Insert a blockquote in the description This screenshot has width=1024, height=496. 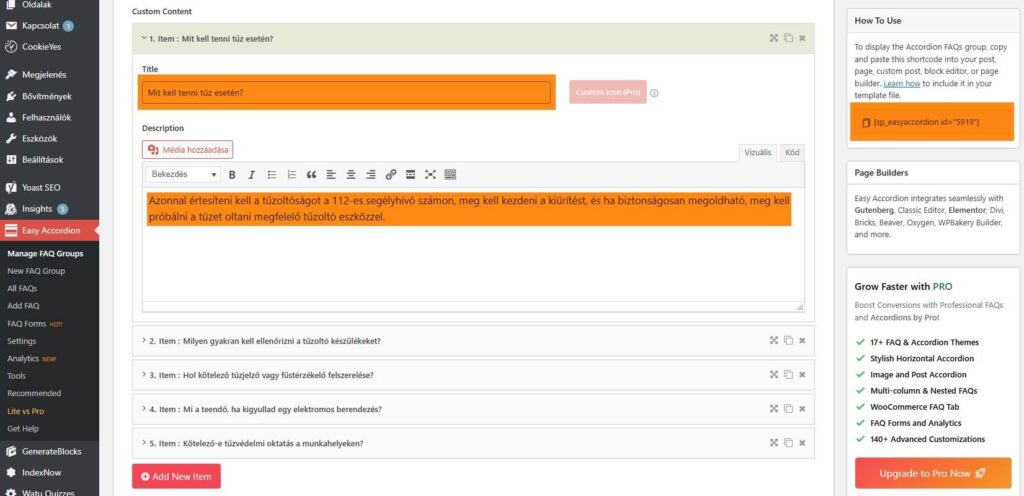tap(311, 175)
